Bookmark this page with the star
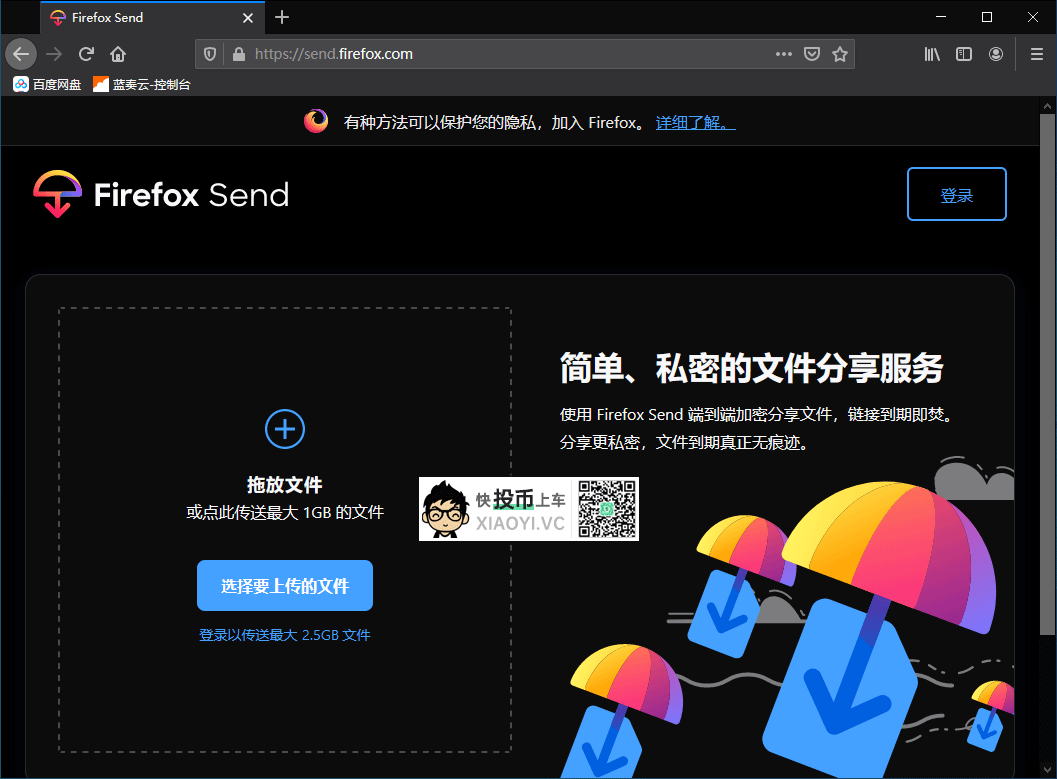Image resolution: width=1057 pixels, height=779 pixels. 840,54
